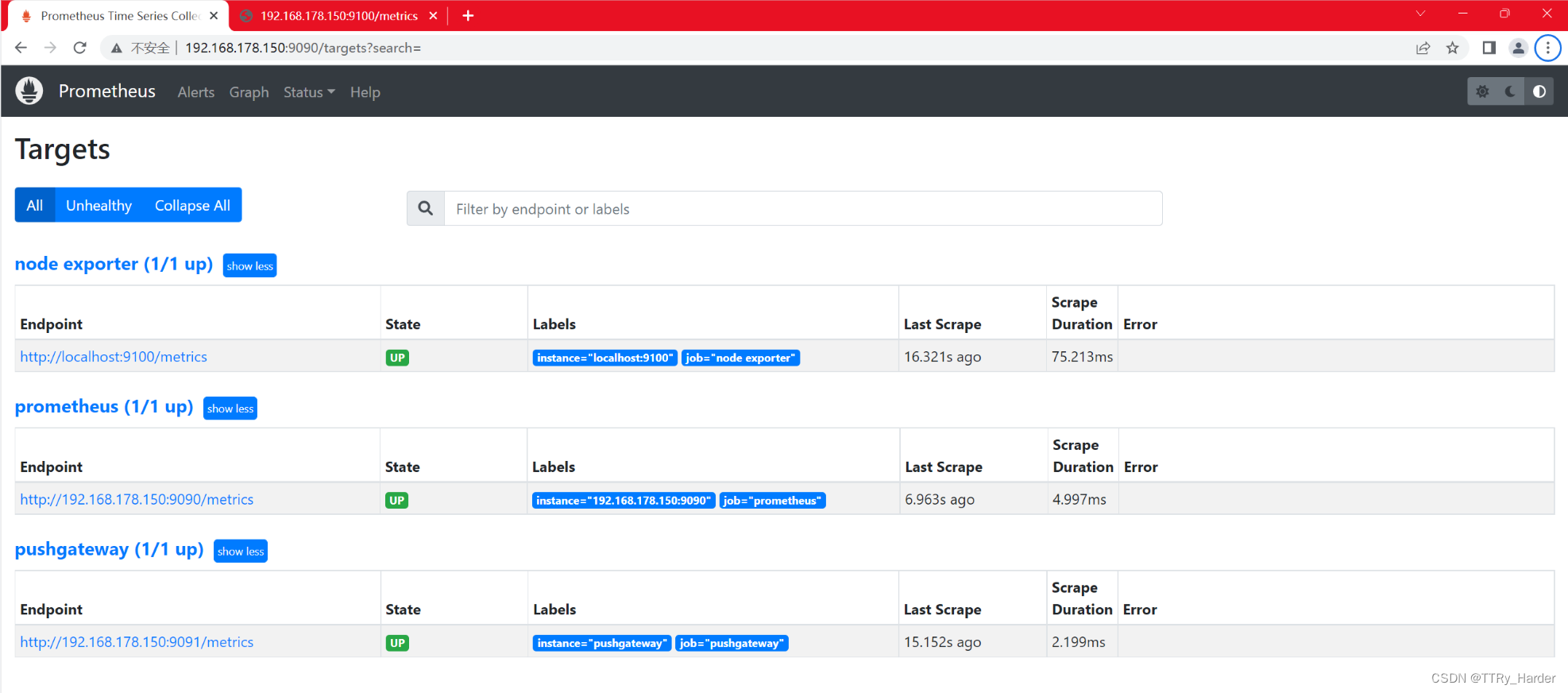Screen dimensions: 1568x693
Task: Open Chrome three-dot menu
Action: [1547, 48]
